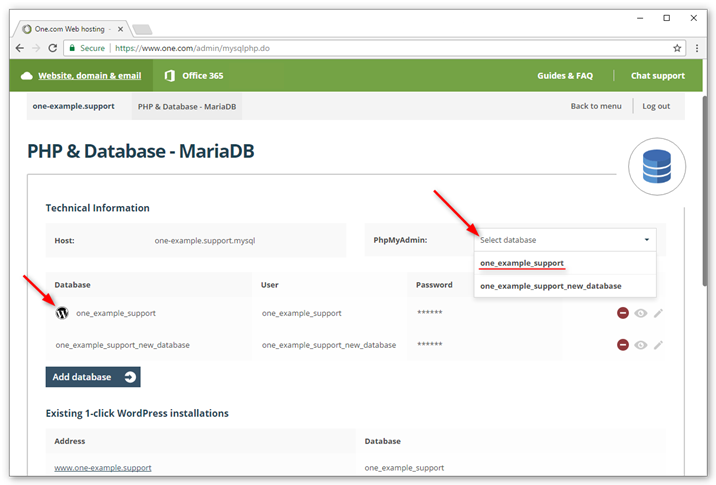Choose one_example_support in PhpMyAdmin dropdown
Image resolution: width=716 pixels, height=485 pixels.
[565, 263]
